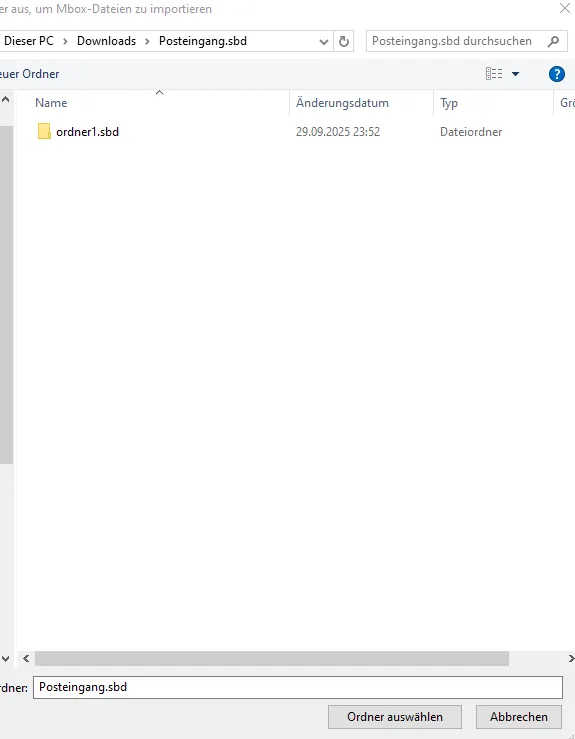Click the view layout icon
The height and width of the screenshot is (739, 575).
(x=493, y=74)
